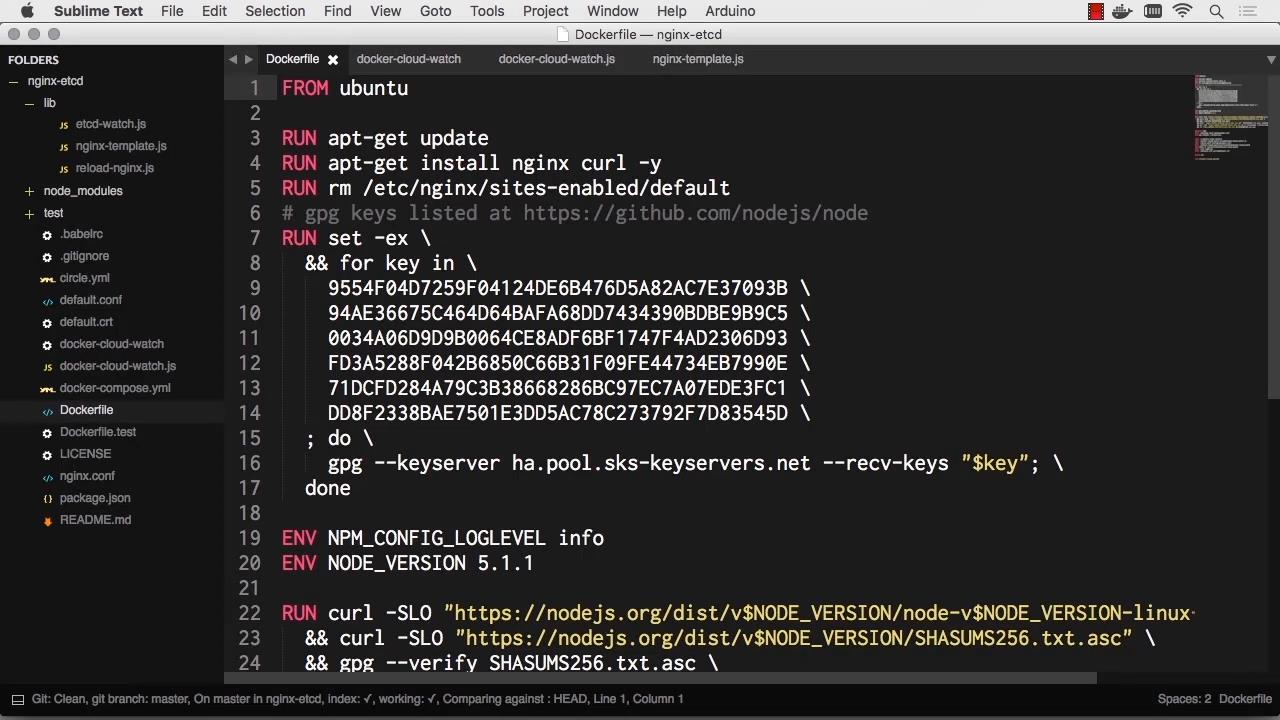Click the sidebar toggle icon in status bar

17,699
